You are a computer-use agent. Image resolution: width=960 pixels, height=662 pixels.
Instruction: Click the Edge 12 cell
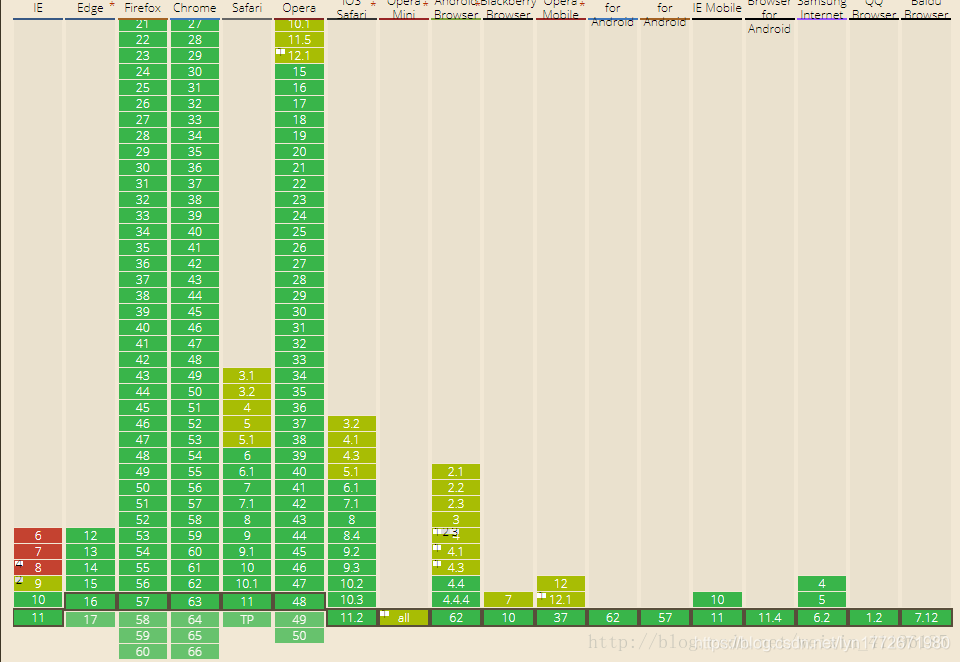pos(90,535)
